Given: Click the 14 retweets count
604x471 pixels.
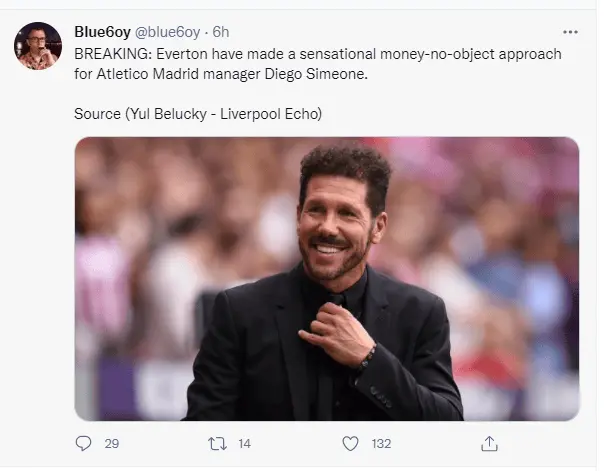Looking at the screenshot, I should [x=244, y=443].
